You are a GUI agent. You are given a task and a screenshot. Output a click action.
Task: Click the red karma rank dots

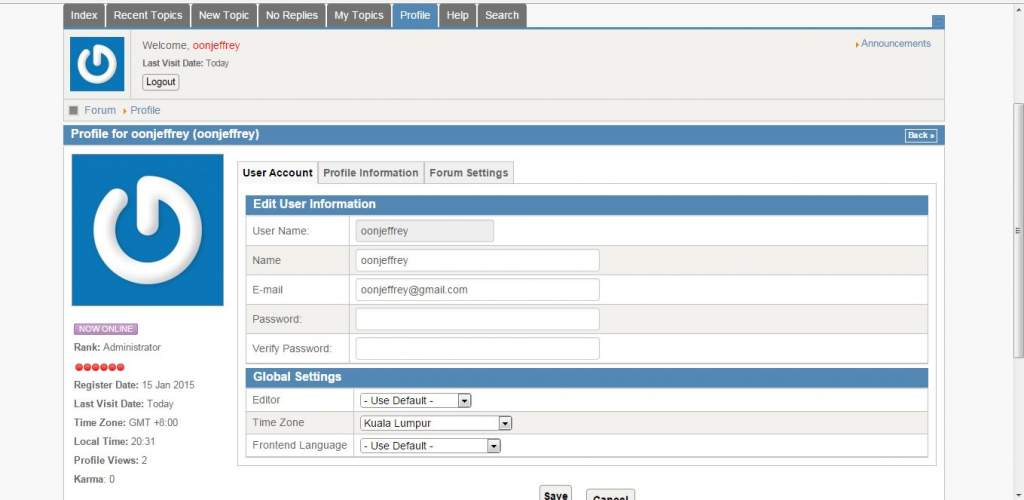(99, 367)
